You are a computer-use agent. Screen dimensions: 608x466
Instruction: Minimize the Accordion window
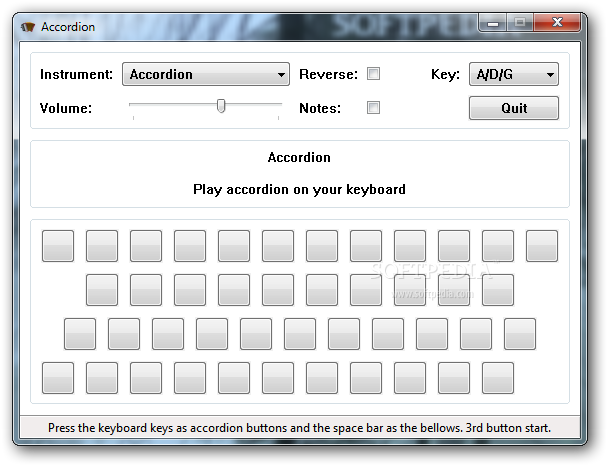pyautogui.click(x=493, y=22)
